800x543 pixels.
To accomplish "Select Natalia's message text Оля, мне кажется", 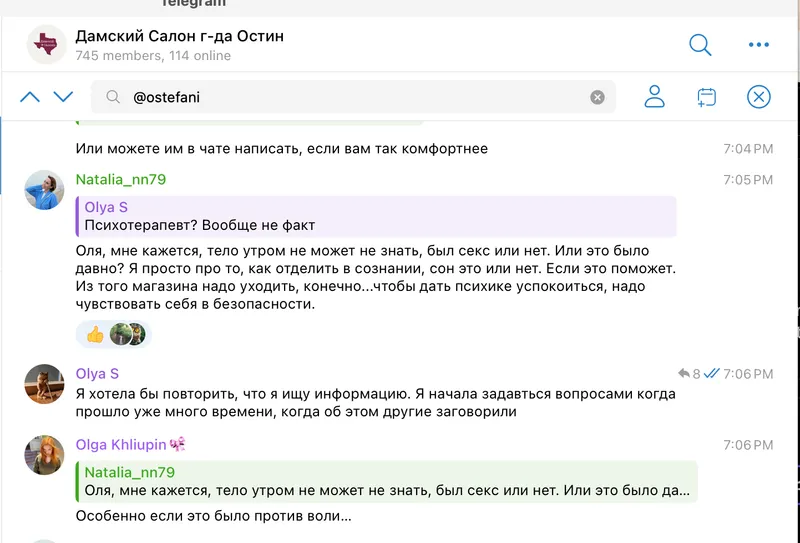I will coord(376,277).
